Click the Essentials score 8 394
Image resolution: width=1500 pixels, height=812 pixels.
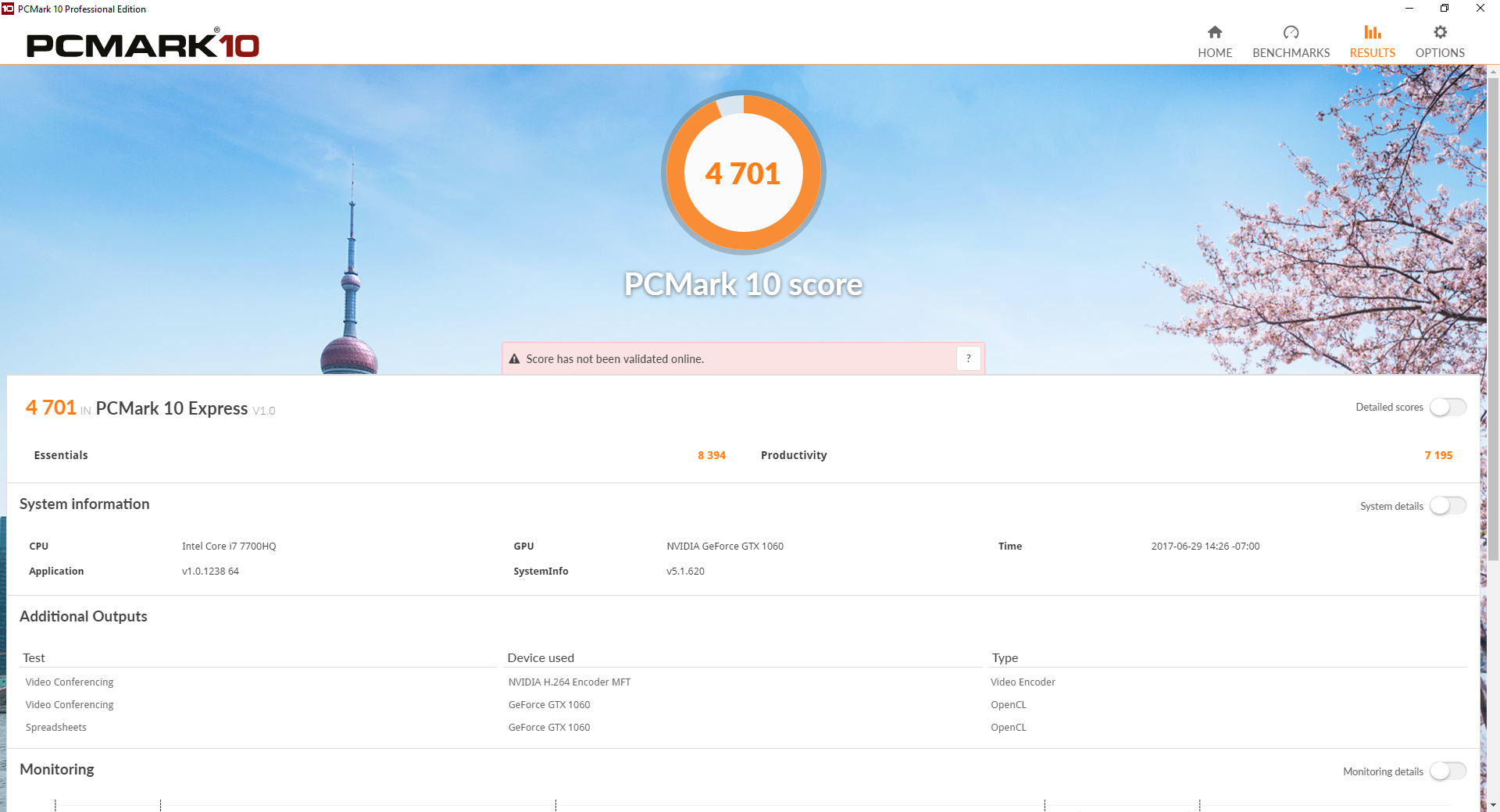point(712,455)
